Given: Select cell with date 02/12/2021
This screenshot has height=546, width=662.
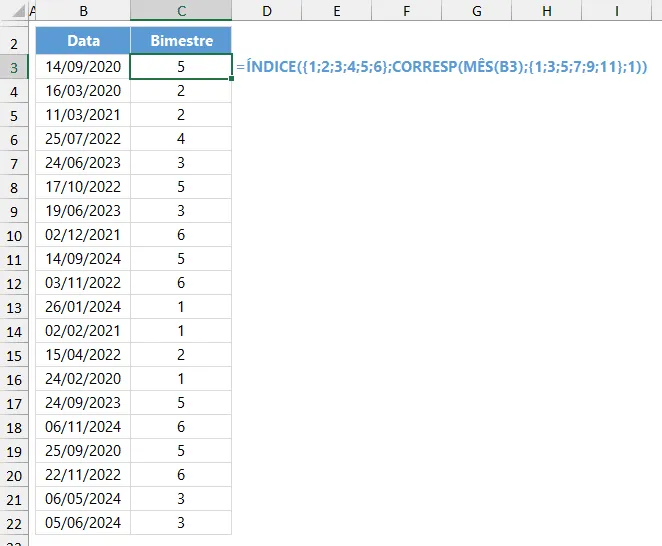Looking at the screenshot, I should tap(83, 235).
